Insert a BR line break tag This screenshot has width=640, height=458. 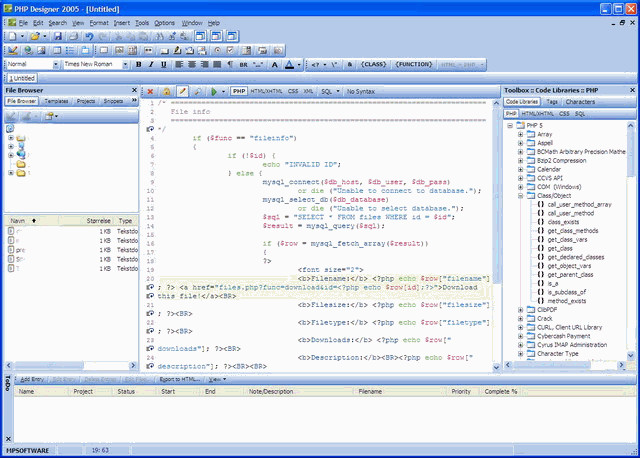(x=243, y=64)
